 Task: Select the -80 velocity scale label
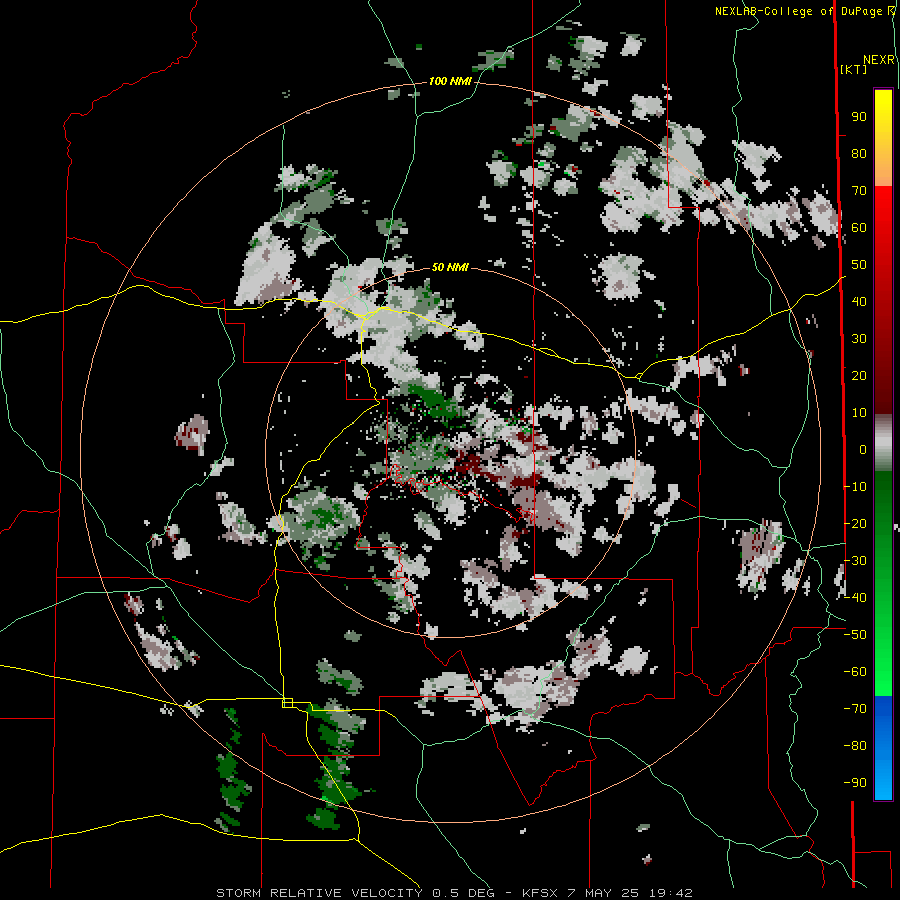pyautogui.click(x=855, y=746)
